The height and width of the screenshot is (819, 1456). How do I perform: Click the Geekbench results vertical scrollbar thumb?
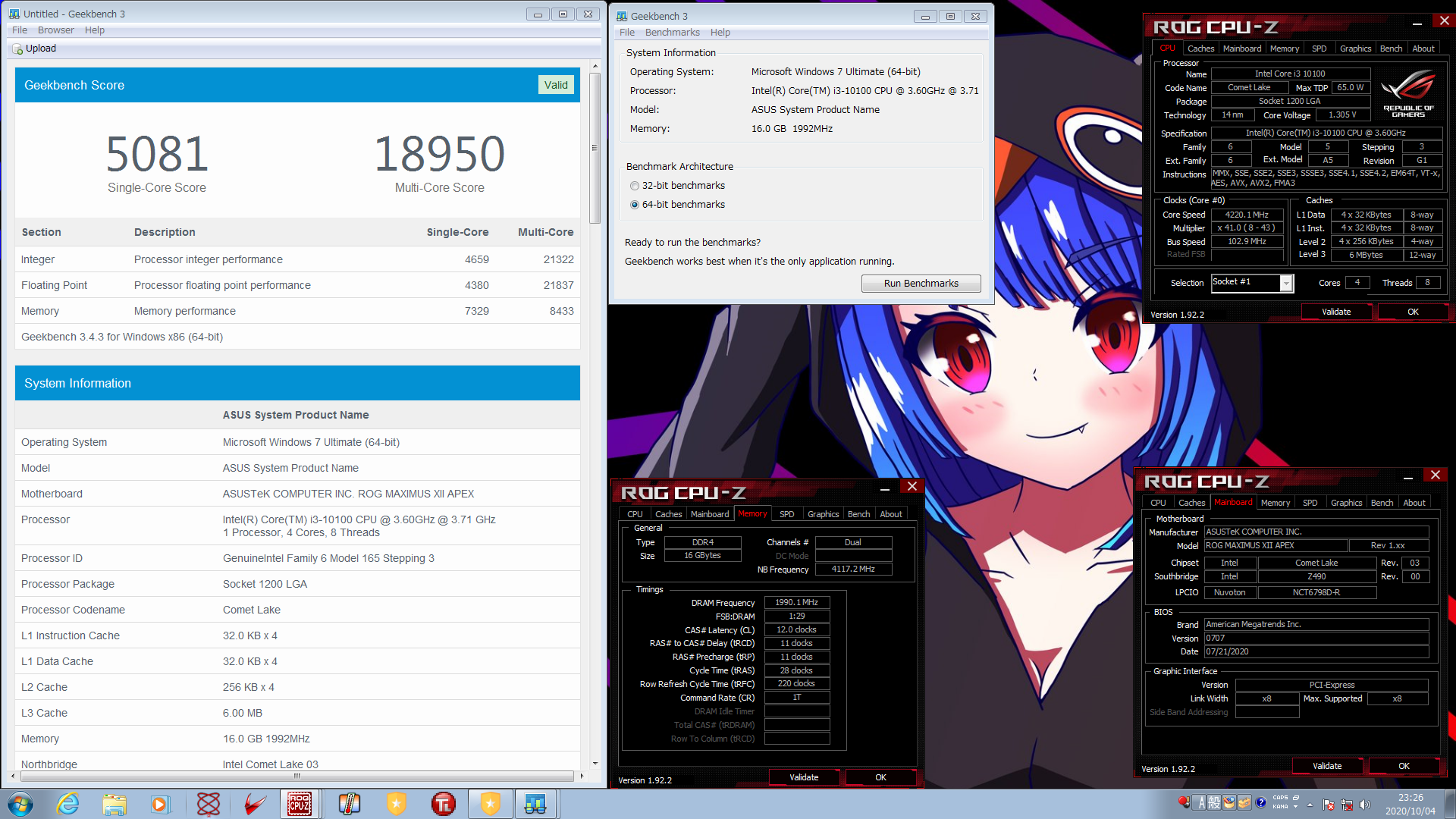[595, 148]
